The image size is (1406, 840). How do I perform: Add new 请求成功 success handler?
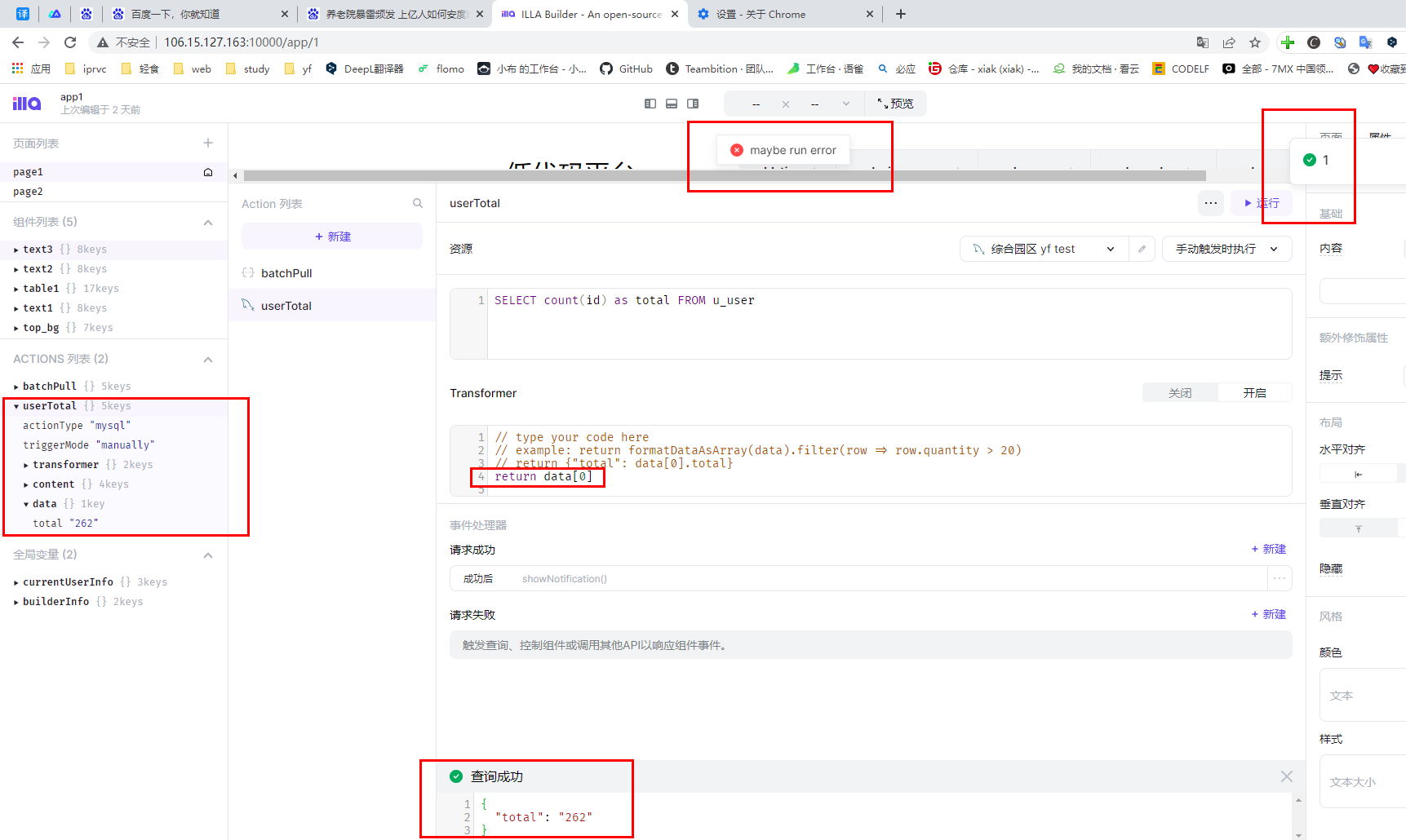pyautogui.click(x=1269, y=549)
